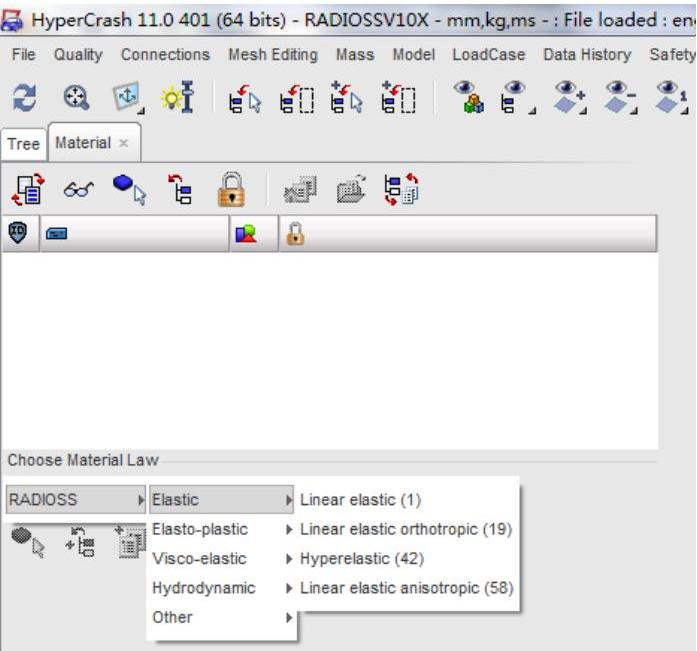This screenshot has width=697, height=651.
Task: Click the large padlock toolbar icon
Action: pos(231,190)
